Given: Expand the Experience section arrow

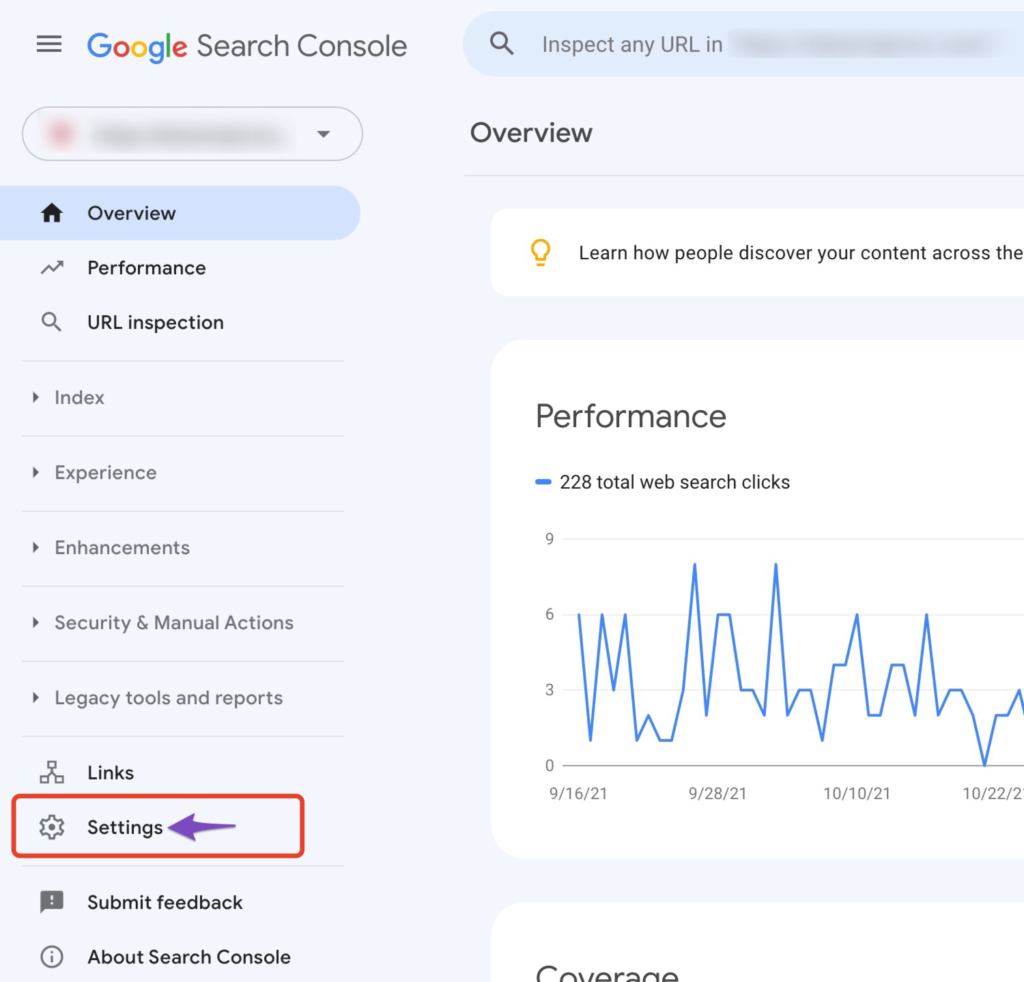Looking at the screenshot, I should click(36, 472).
